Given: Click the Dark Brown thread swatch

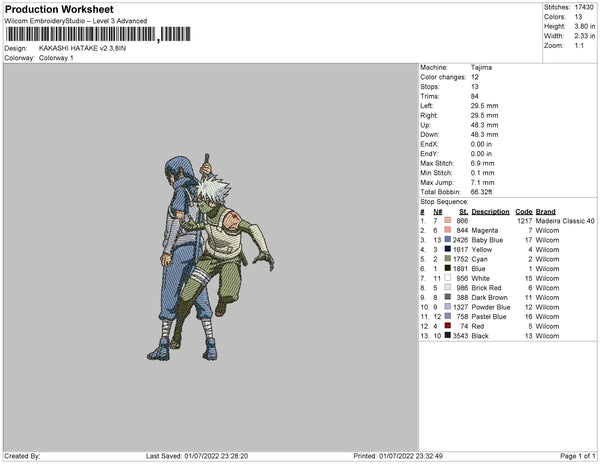Looking at the screenshot, I should click(x=449, y=297).
